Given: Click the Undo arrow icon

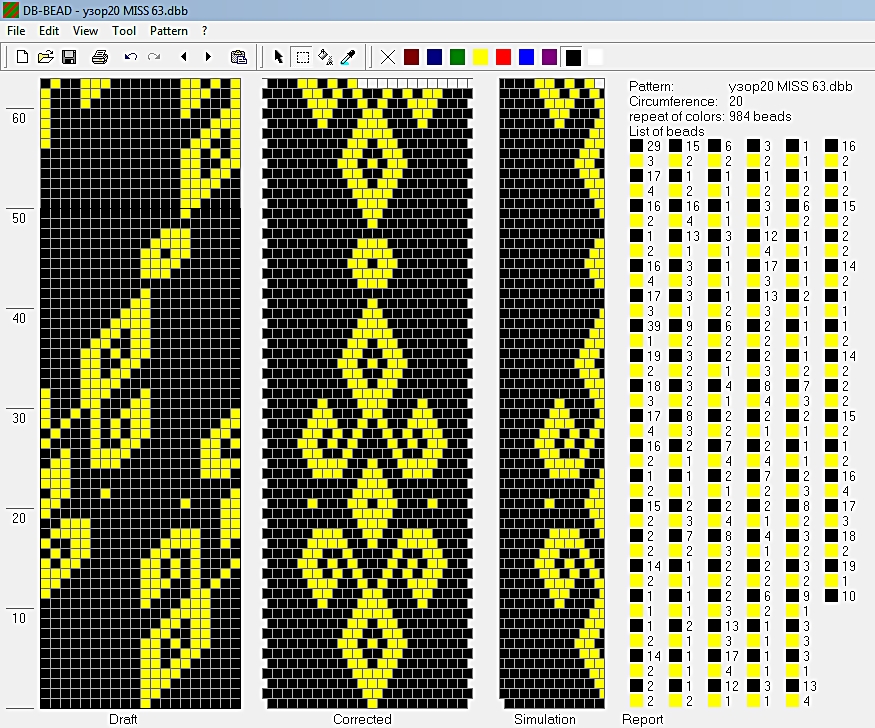Looking at the screenshot, I should (130, 57).
